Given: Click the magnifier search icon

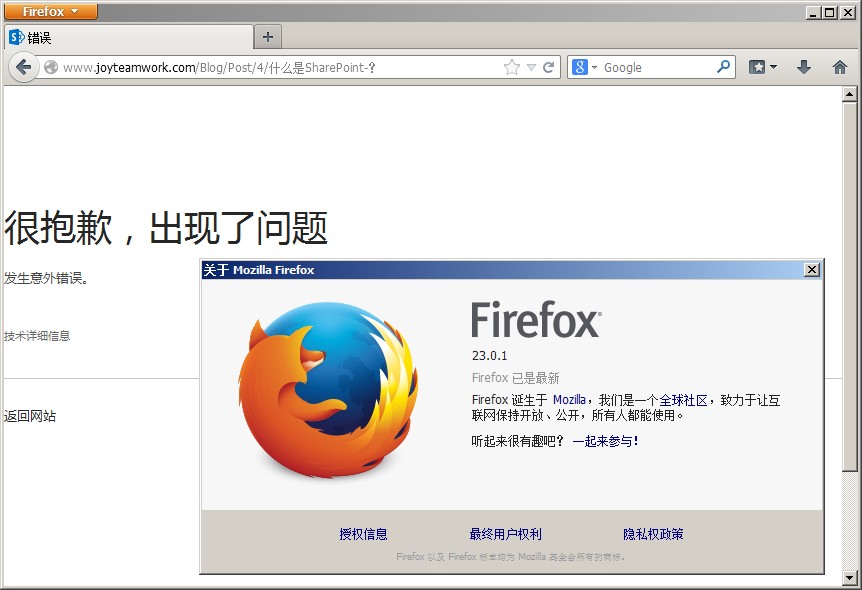Looking at the screenshot, I should [723, 67].
